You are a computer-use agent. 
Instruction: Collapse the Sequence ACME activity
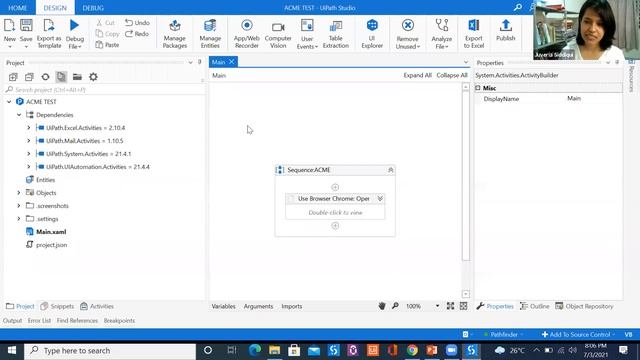(391, 170)
